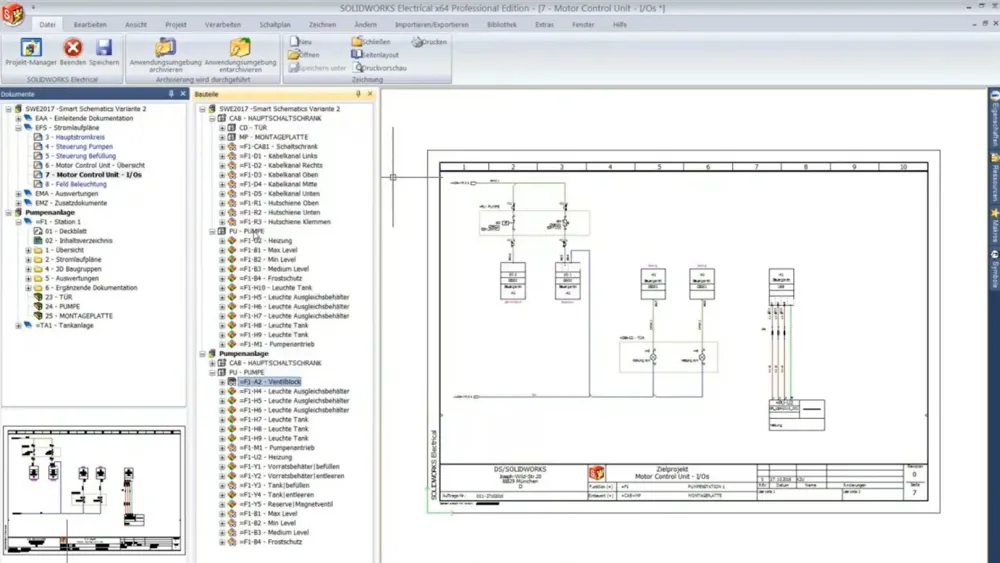Select 6 - Motor Control Unit - Übersicht

tap(94, 165)
